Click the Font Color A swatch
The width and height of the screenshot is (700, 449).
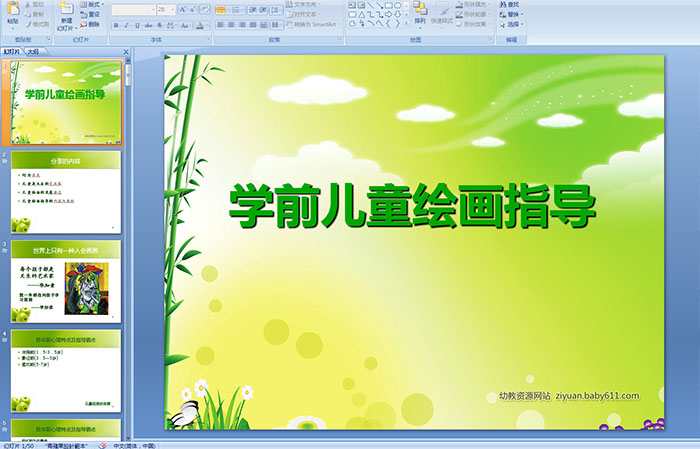pyautogui.click(x=200, y=26)
